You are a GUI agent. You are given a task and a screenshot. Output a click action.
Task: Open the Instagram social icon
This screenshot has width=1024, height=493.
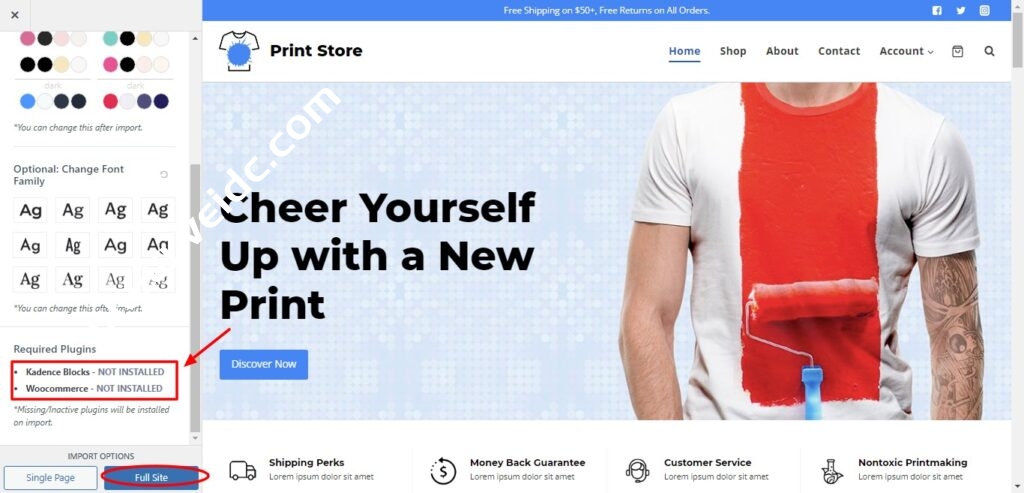click(x=984, y=10)
